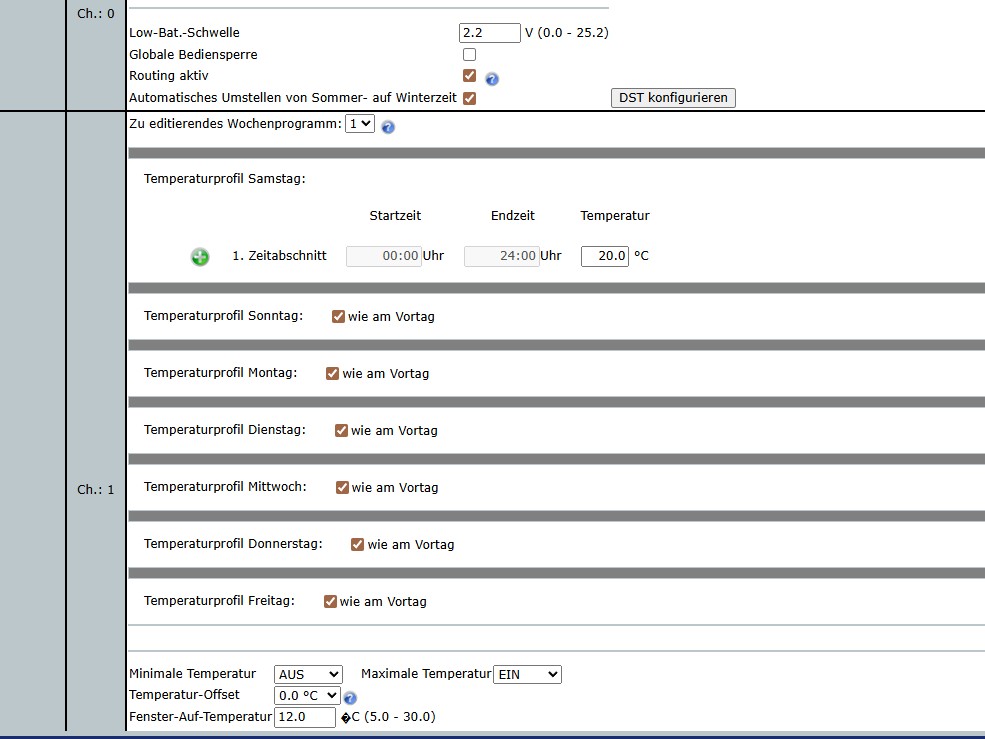The width and height of the screenshot is (985, 739).
Task: Toggle 'wie am Vortag' for Freitag
Action: click(x=330, y=601)
